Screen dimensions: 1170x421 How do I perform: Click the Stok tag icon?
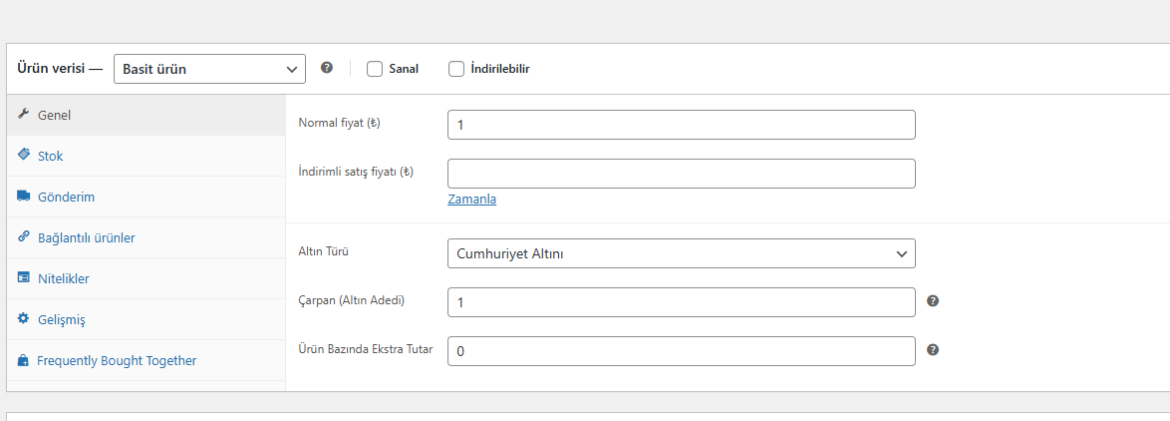[x=23, y=155]
